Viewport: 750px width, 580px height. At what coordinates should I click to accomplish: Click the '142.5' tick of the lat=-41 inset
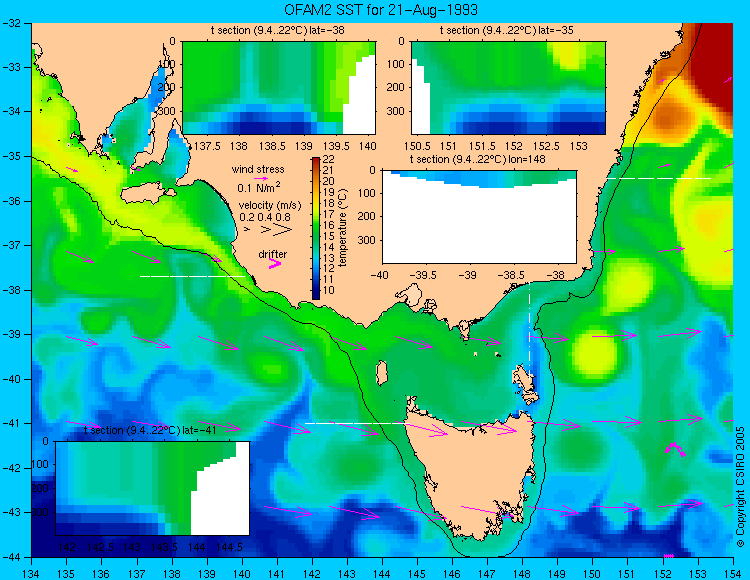[100, 547]
